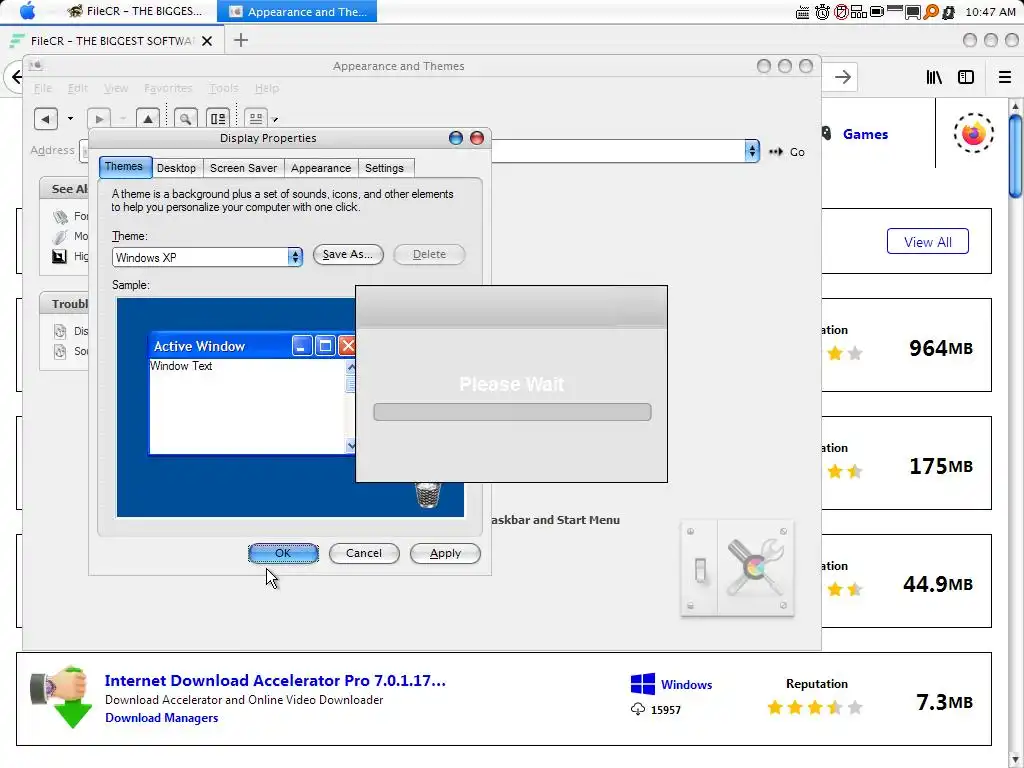Select Appearance and Themes taskbar item
Viewport: 1024px width, 768px height.
tap(297, 11)
